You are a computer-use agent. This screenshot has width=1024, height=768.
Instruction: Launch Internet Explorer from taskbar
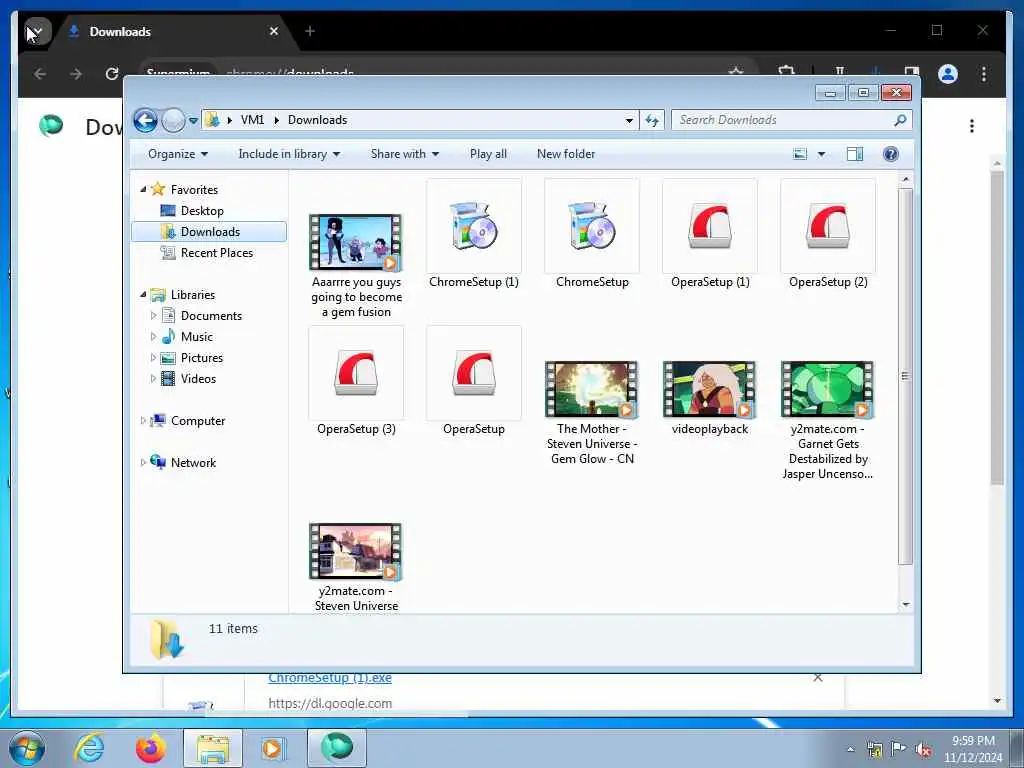point(88,748)
